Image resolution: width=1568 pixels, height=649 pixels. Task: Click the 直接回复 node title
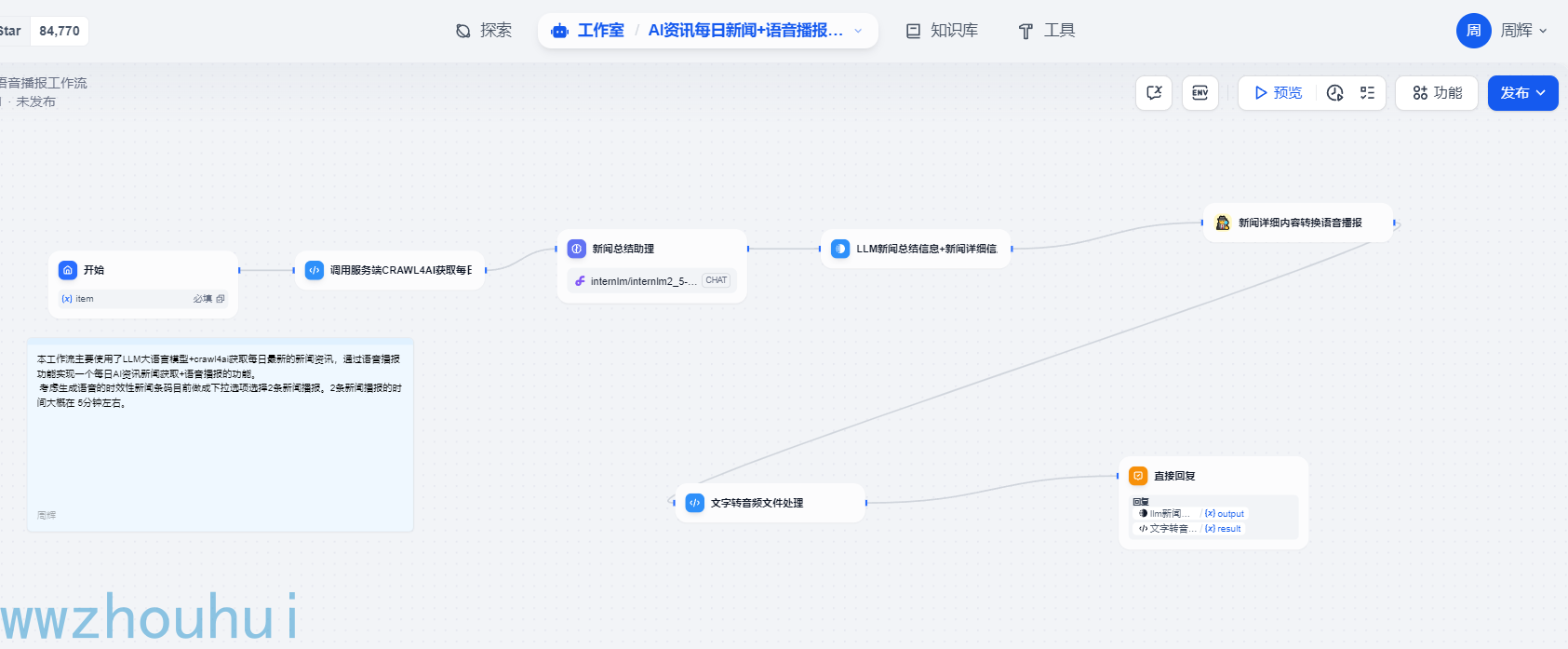[1174, 476]
